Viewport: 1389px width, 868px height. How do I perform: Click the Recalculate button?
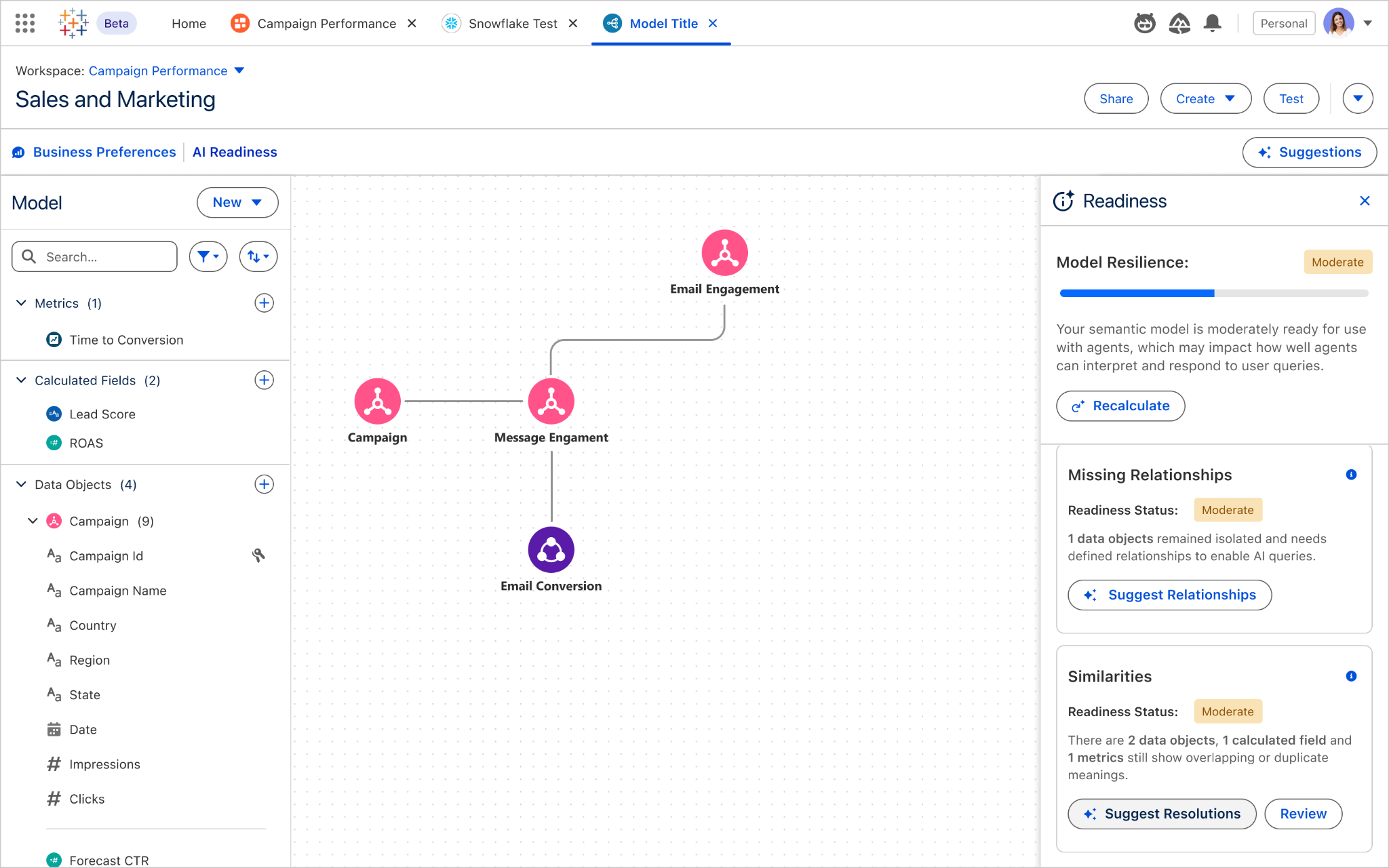pyautogui.click(x=1120, y=406)
